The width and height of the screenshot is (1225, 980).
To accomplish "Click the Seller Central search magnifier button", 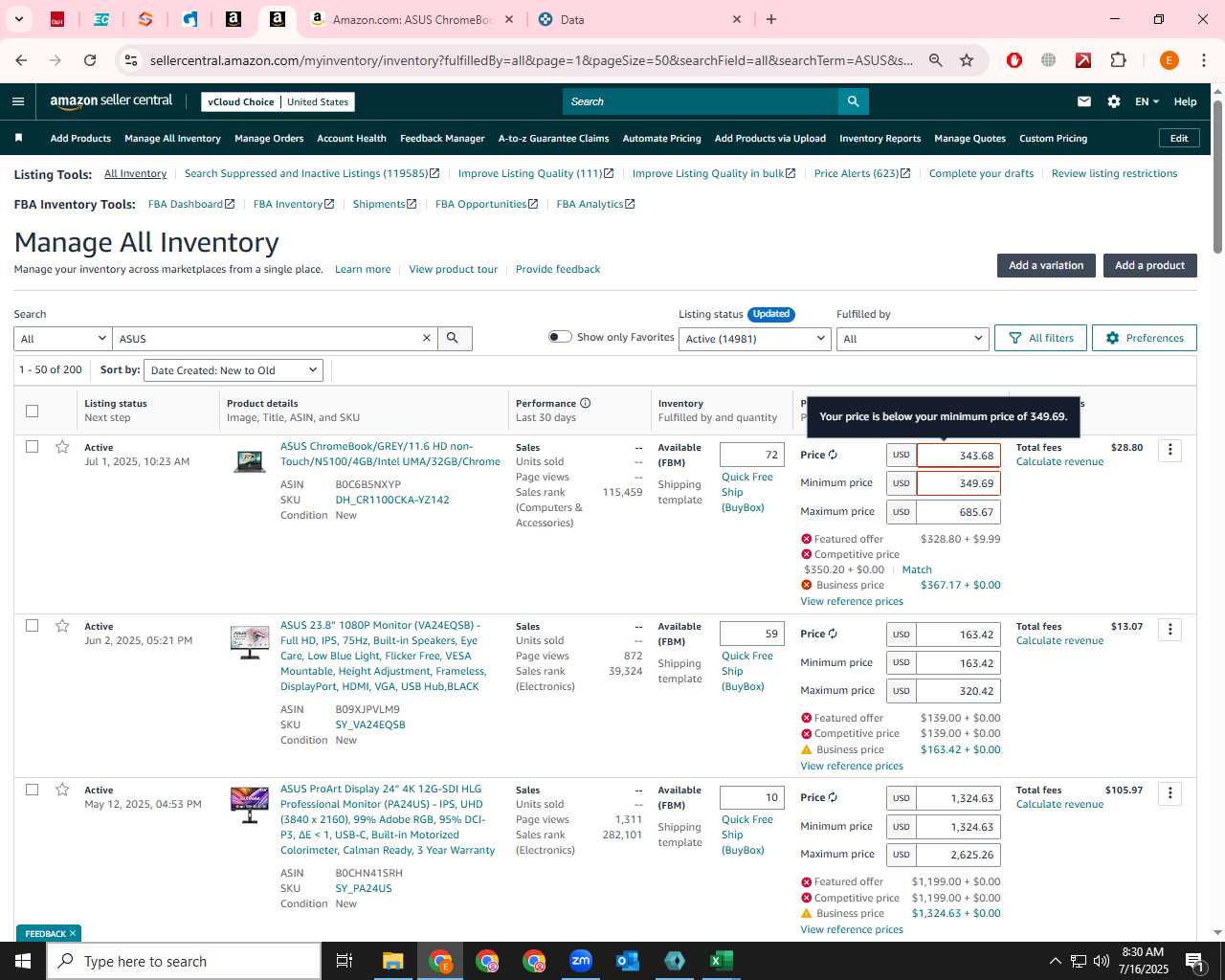I will click(853, 101).
